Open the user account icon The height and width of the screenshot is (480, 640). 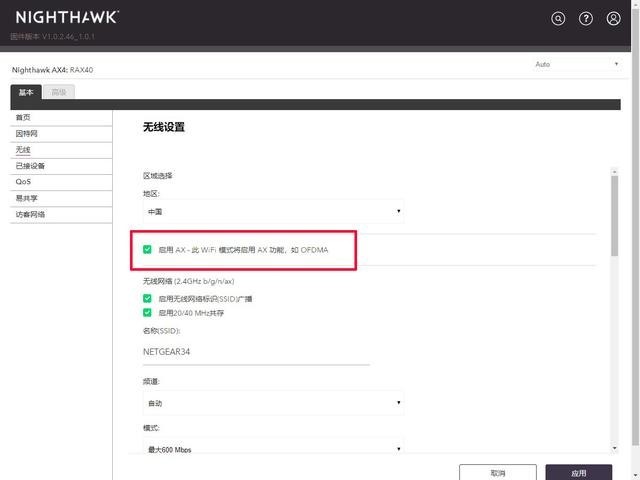coord(613,18)
